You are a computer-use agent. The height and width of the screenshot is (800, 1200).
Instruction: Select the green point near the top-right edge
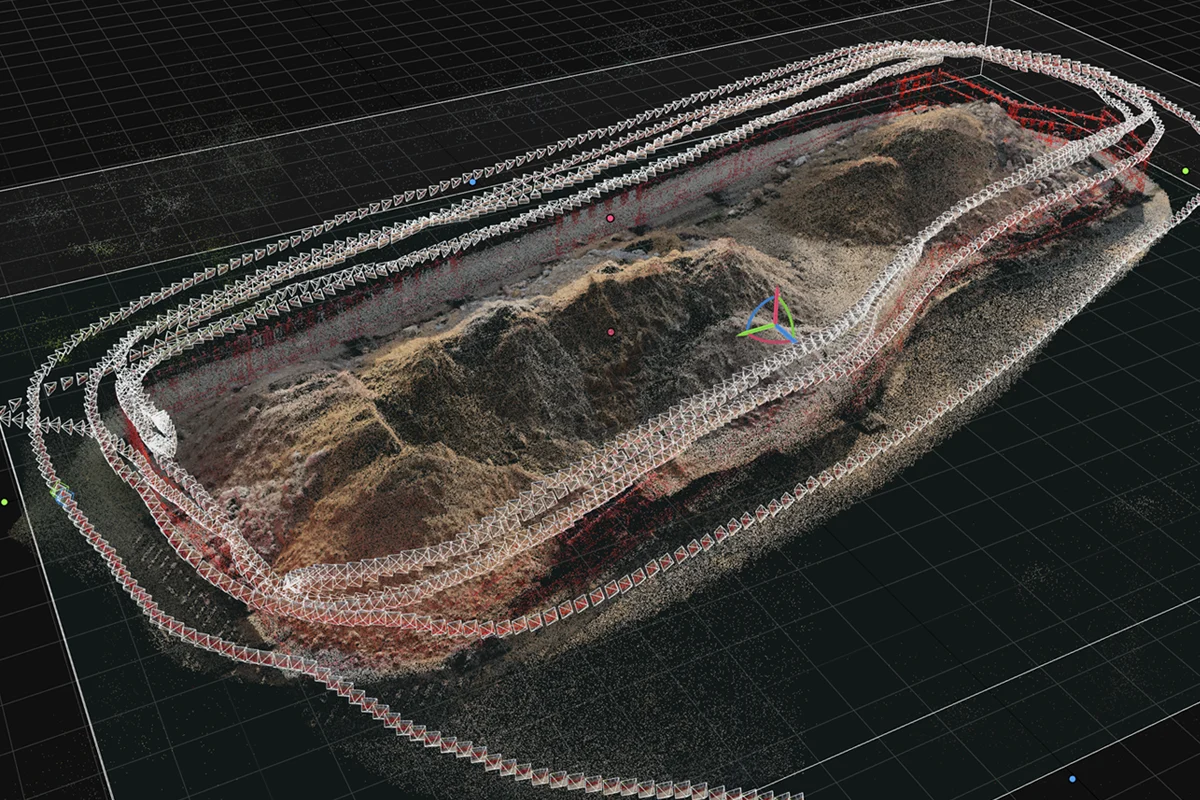click(1185, 171)
